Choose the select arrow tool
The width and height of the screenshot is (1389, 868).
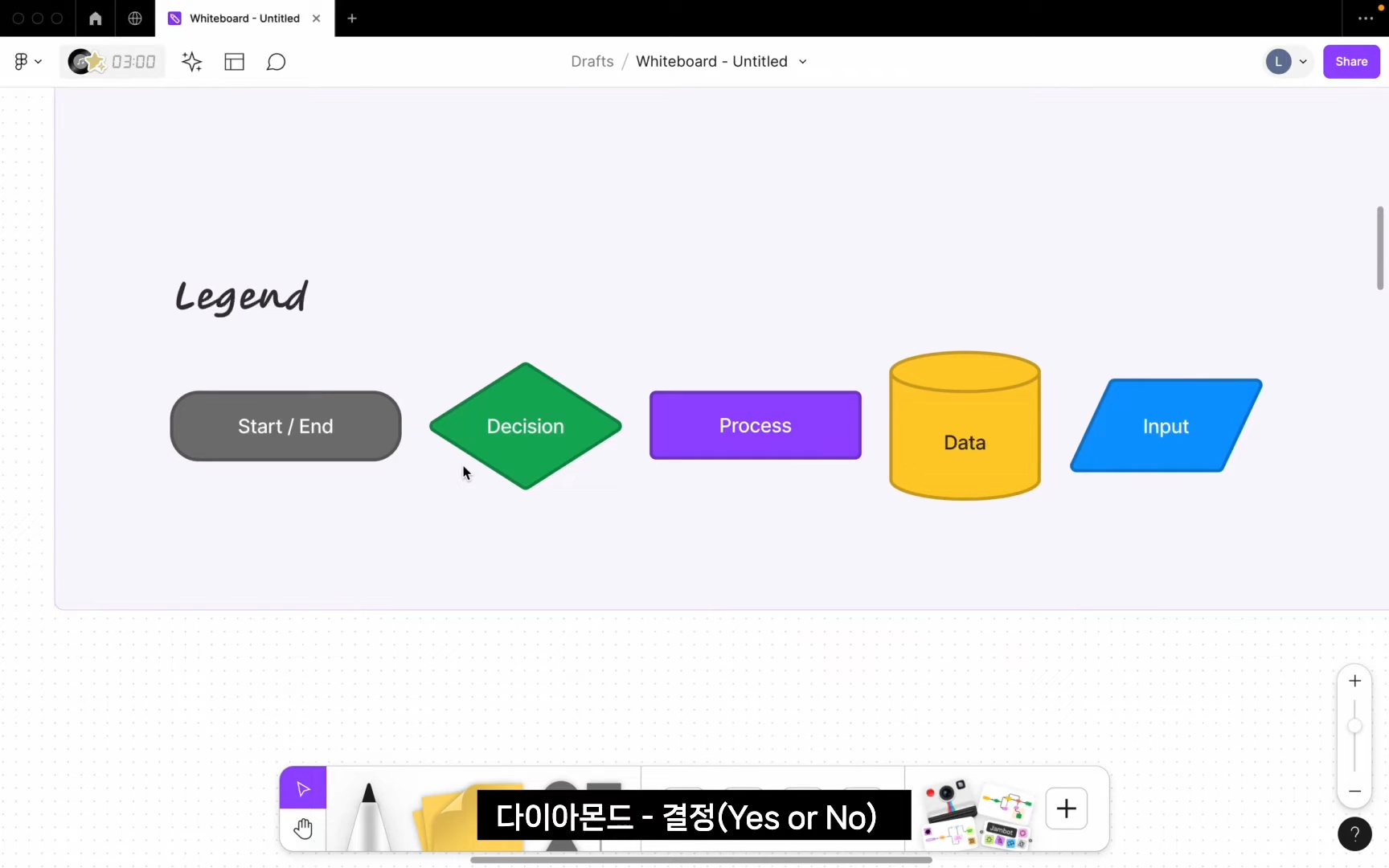303,788
